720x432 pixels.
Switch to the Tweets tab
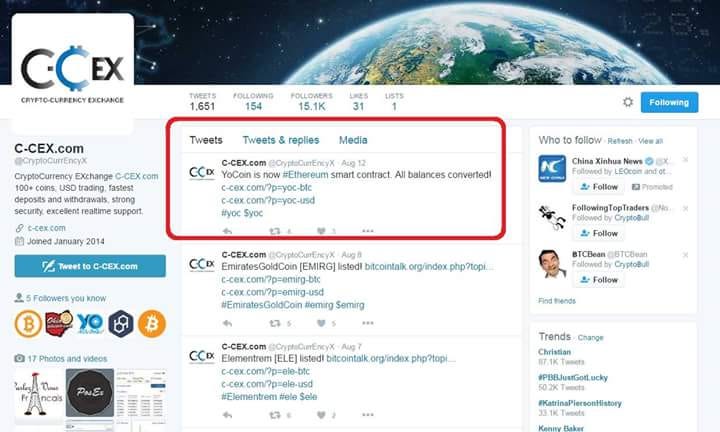[x=206, y=140]
